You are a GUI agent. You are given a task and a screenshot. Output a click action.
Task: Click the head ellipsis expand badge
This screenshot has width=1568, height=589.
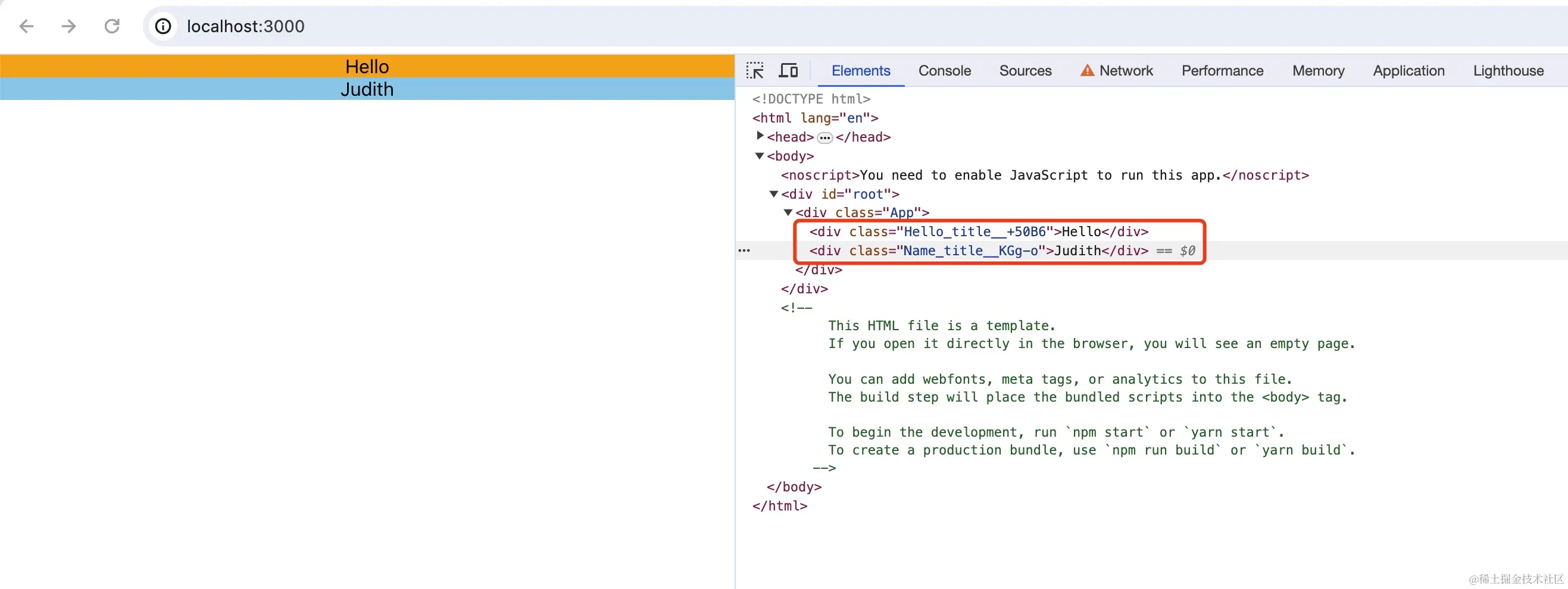point(825,138)
